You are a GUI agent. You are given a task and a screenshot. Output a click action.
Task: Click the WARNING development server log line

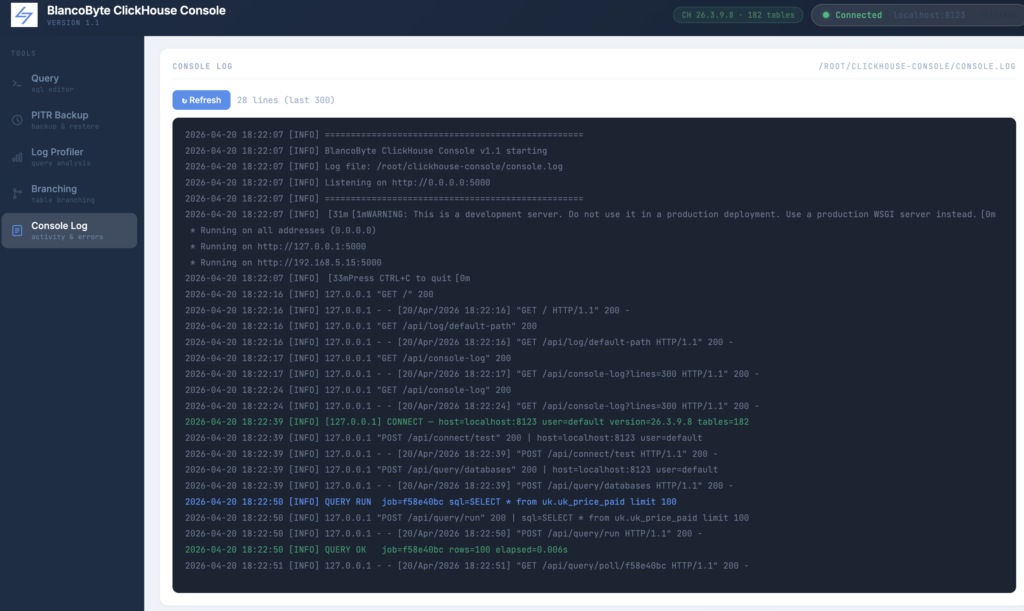[x=590, y=214]
